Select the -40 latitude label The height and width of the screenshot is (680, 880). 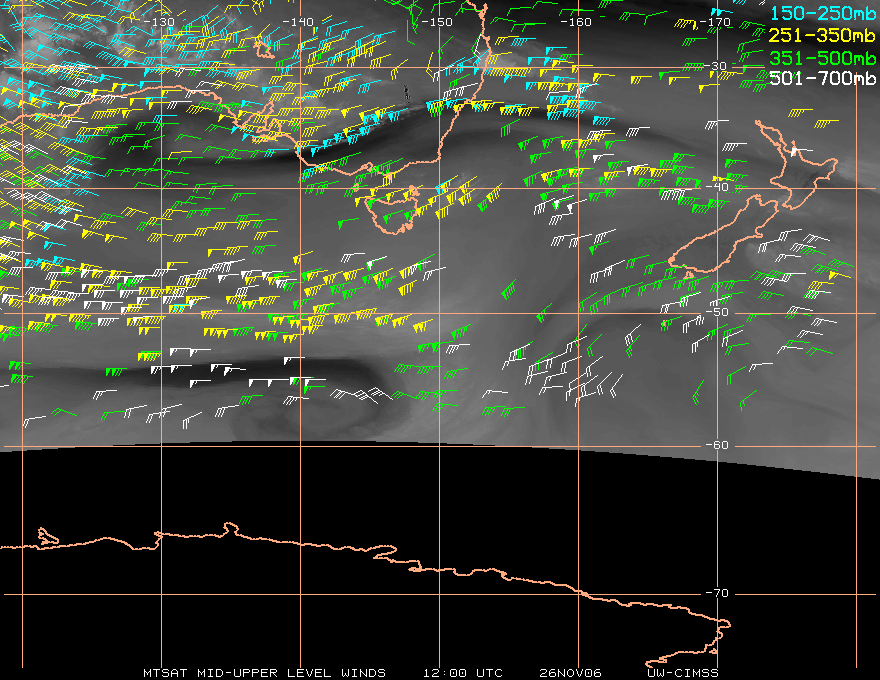pyautogui.click(x=718, y=187)
